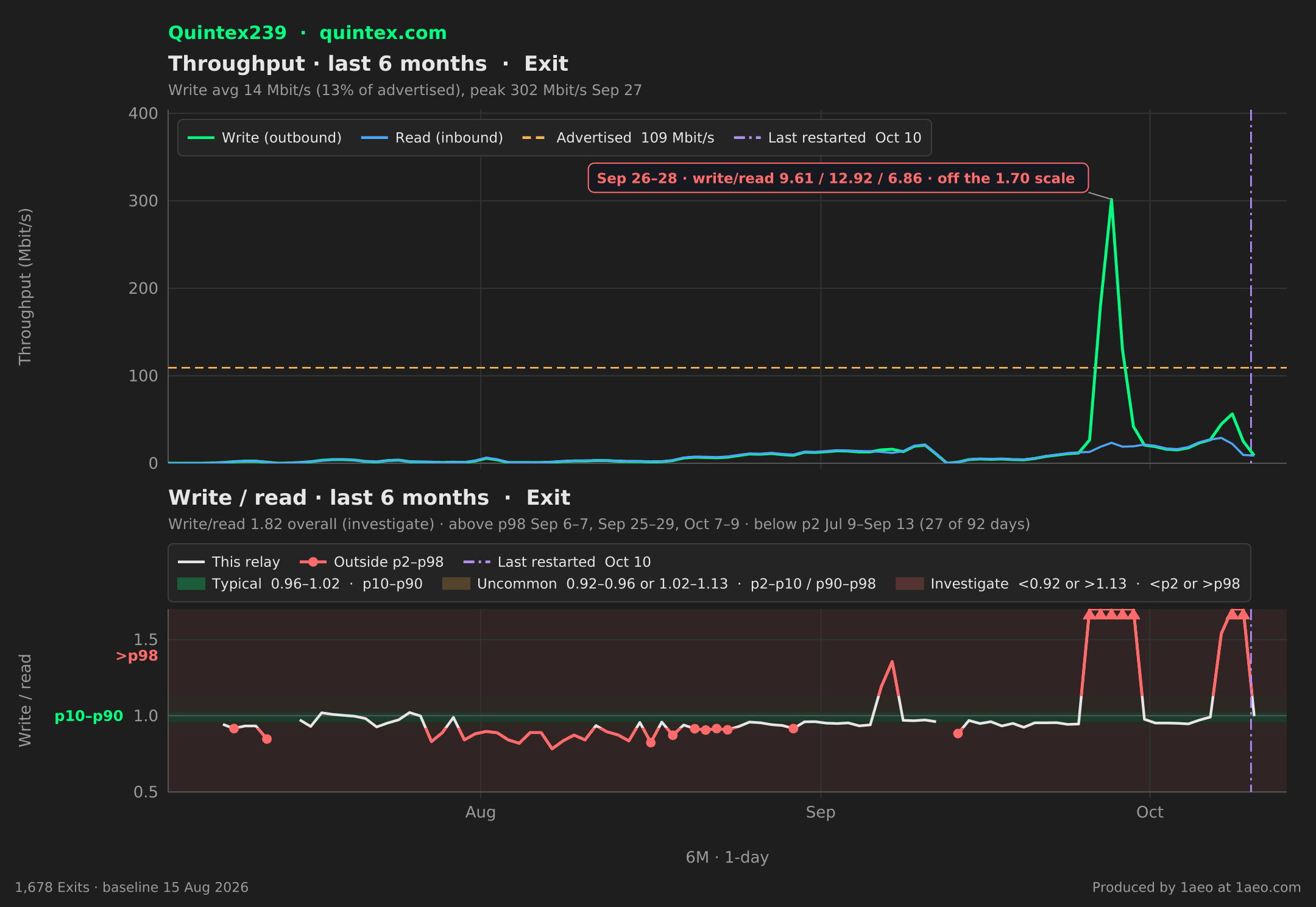Click the Write / read last 6 months title

point(369,498)
